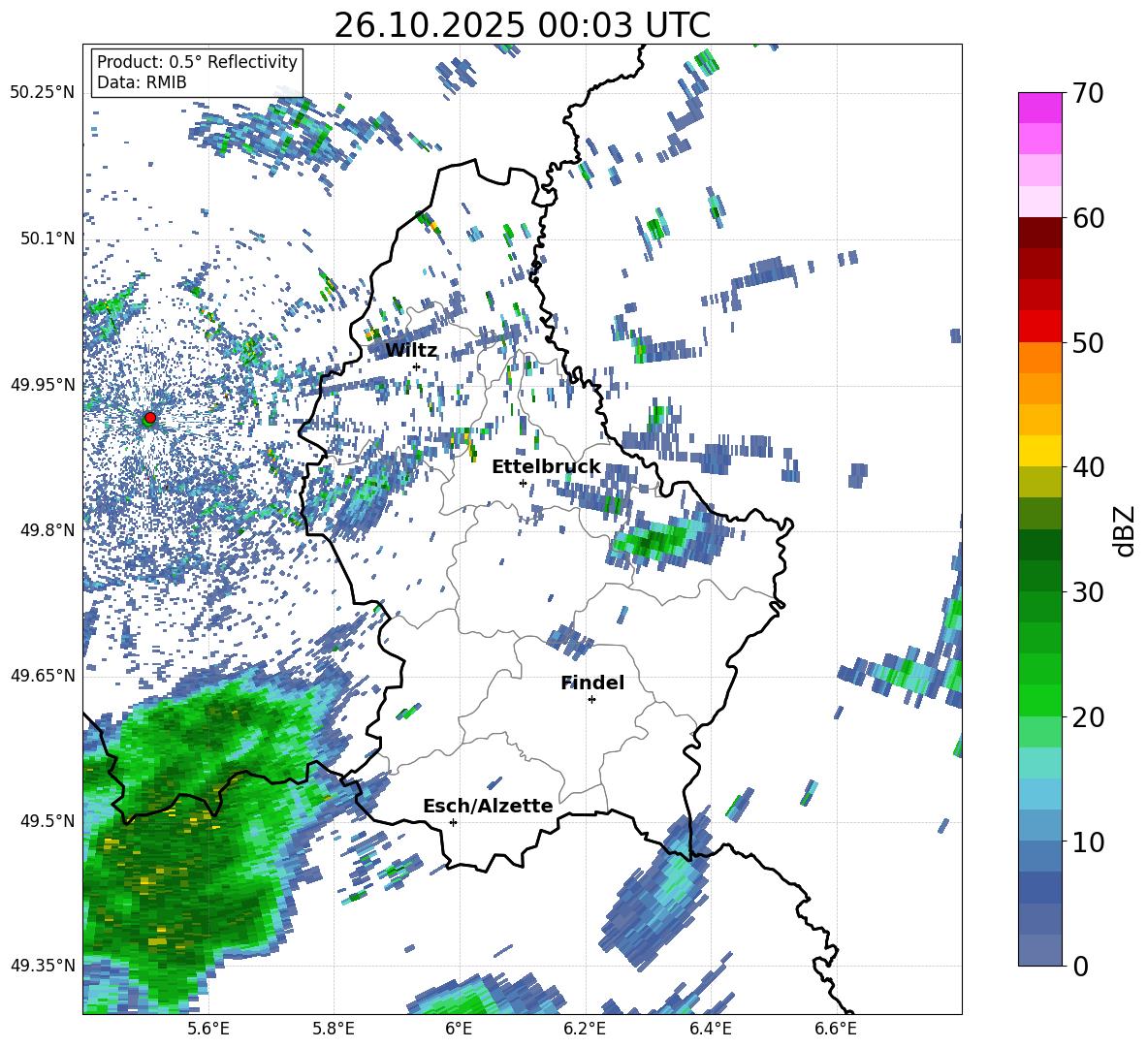Screen dimensions: 1148x1048
Task: Click the 49.35°N latitude label
Action: coord(42,966)
